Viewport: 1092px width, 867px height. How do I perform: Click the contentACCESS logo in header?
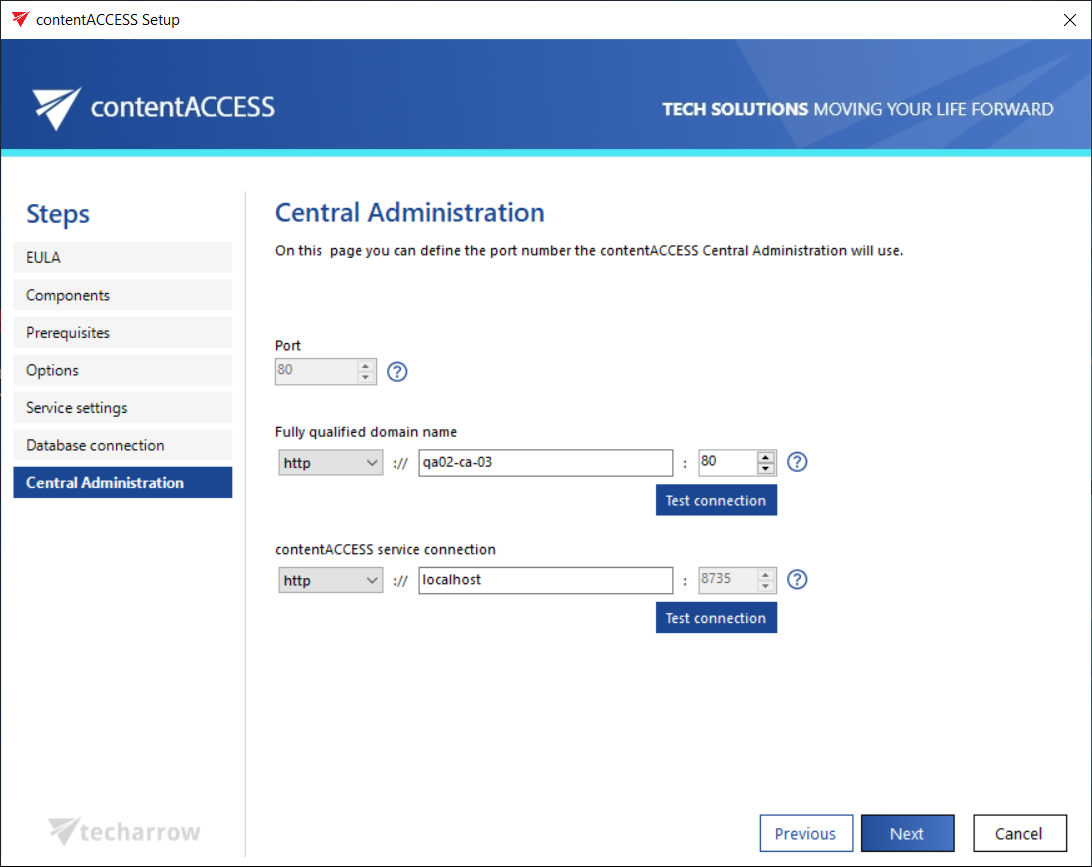(x=153, y=107)
